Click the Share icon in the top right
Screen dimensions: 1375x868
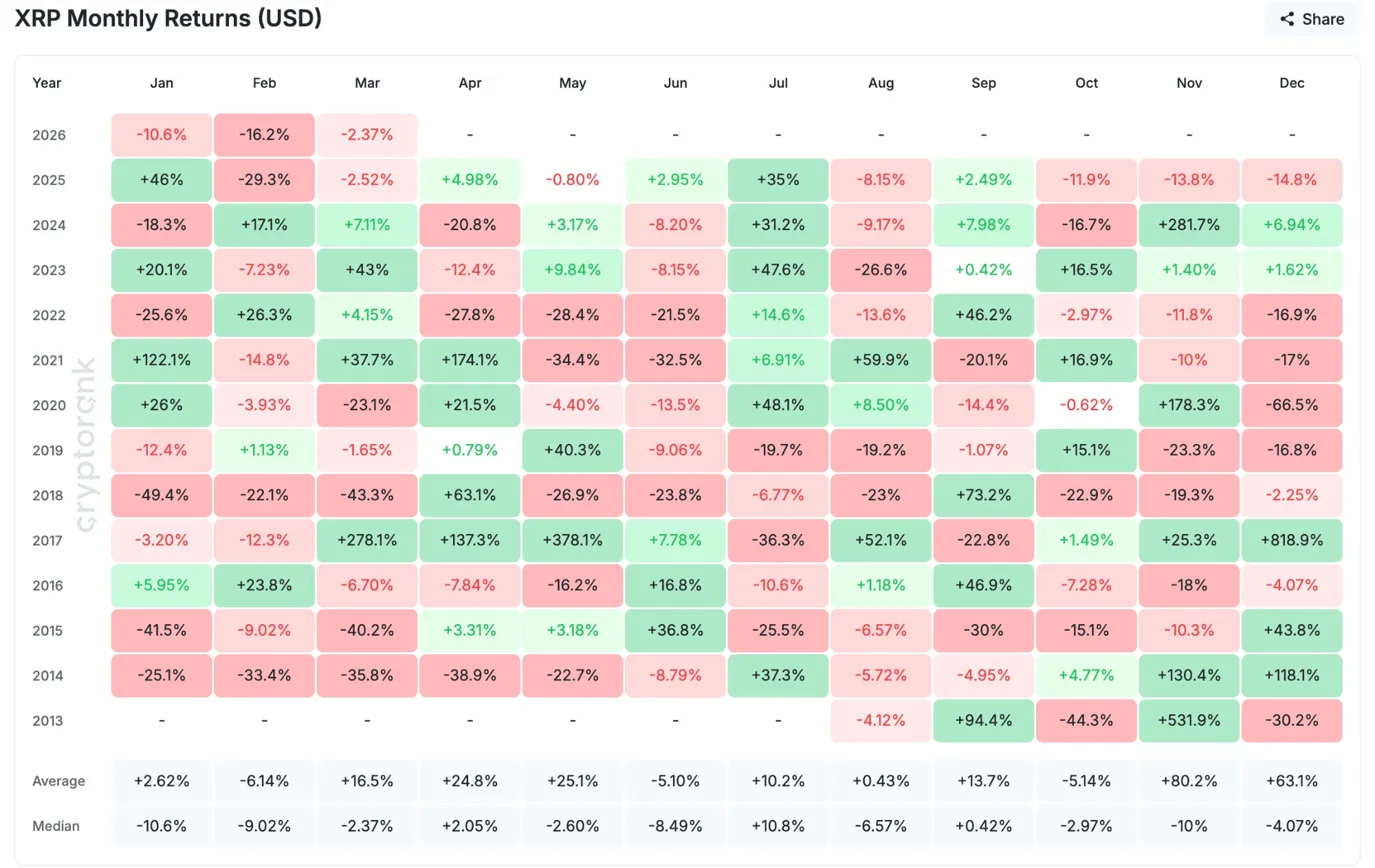[x=1287, y=19]
